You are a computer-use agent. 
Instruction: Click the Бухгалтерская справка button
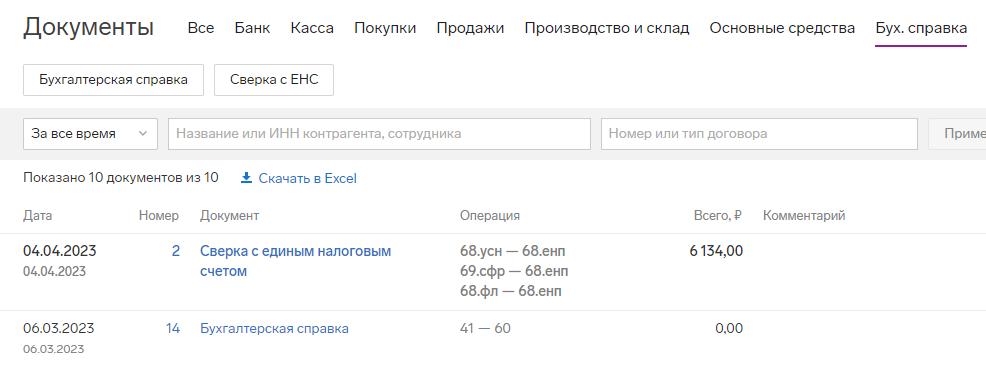(x=113, y=80)
